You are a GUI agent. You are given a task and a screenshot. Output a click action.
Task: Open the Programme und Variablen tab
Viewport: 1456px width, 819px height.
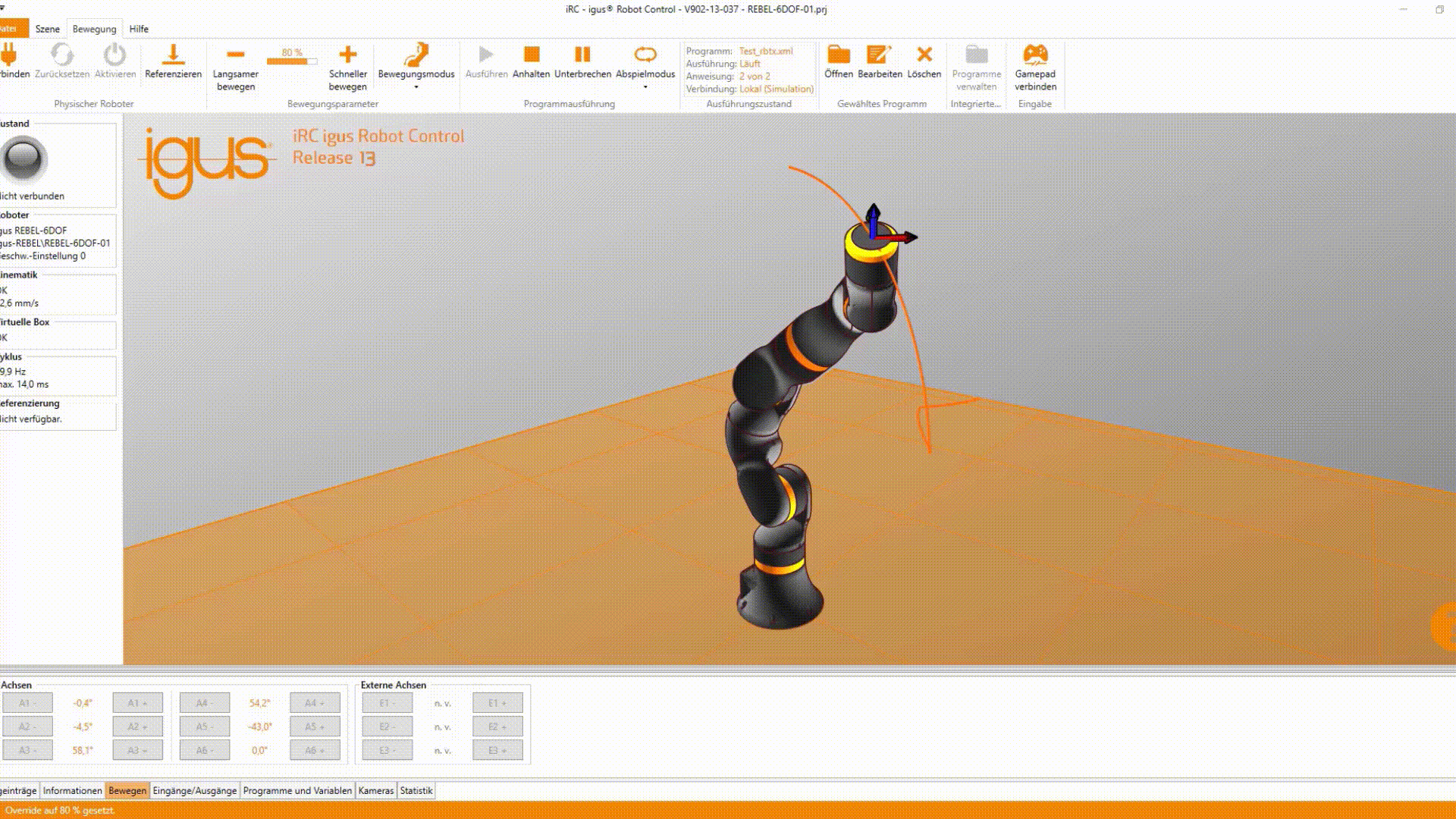(x=297, y=790)
